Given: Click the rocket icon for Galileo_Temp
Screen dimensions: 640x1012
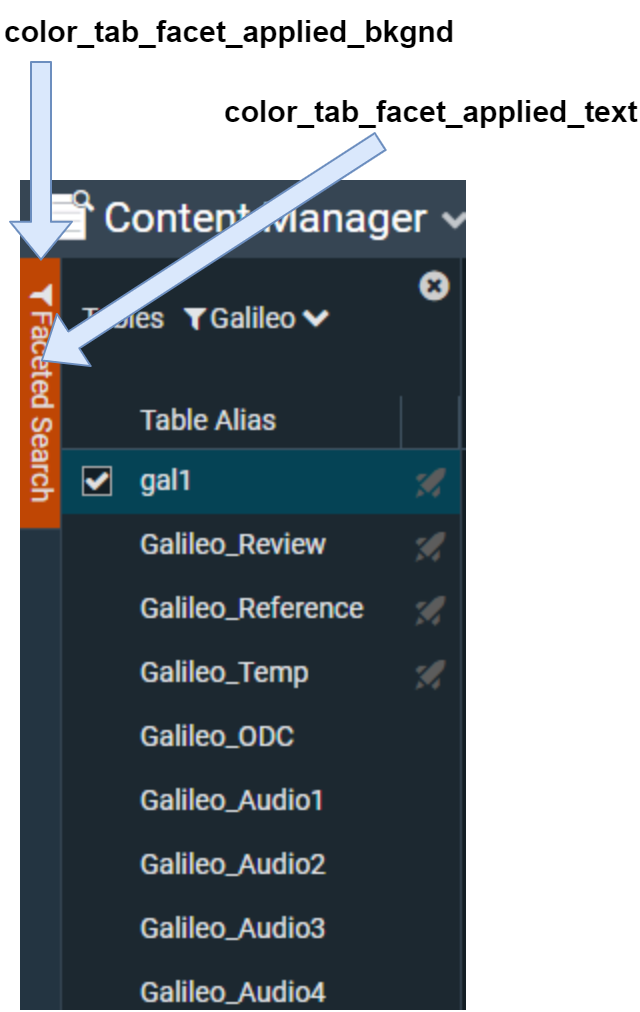Looking at the screenshot, I should point(430,675).
